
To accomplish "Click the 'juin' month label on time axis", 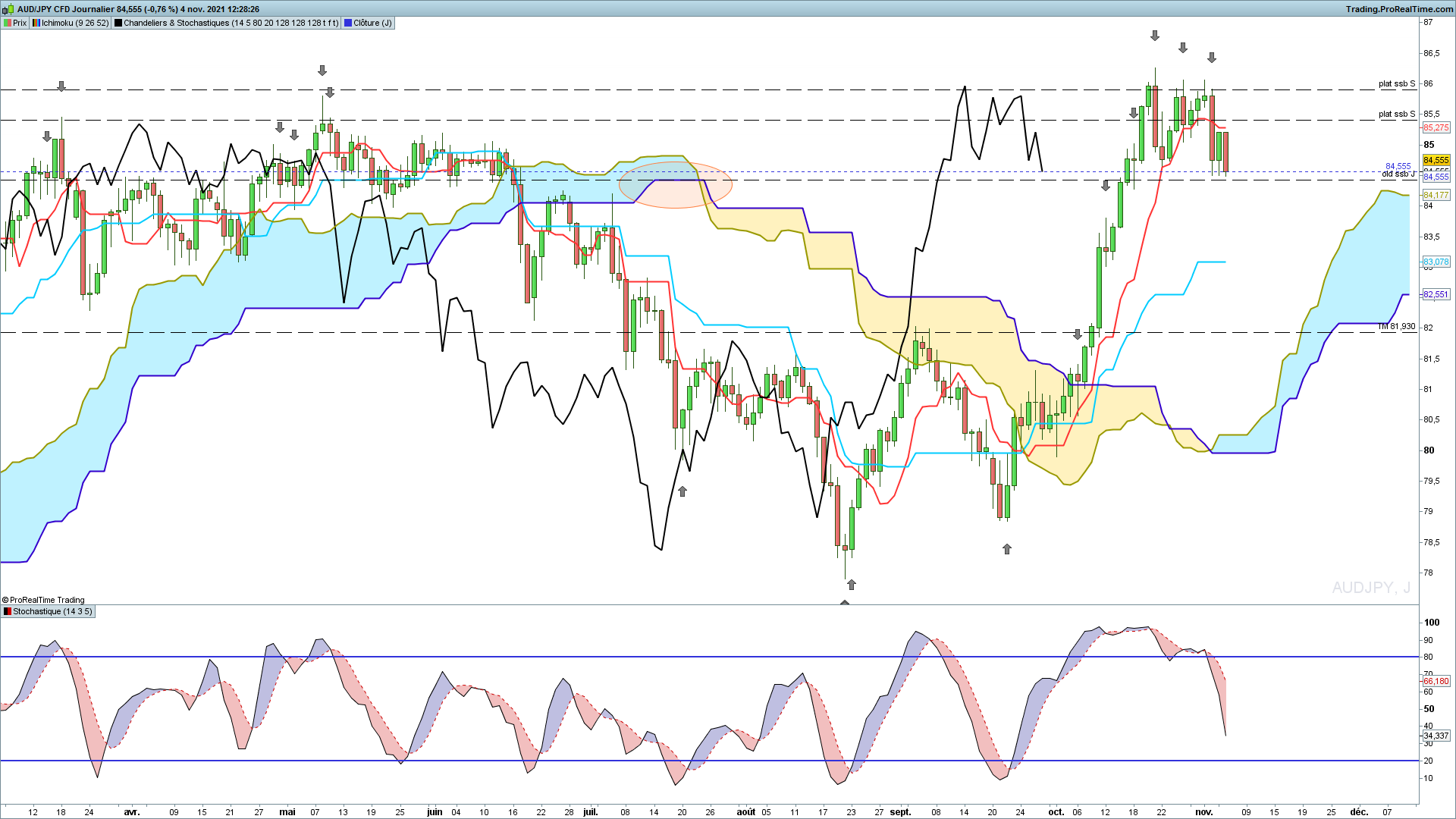I will click(x=435, y=812).
